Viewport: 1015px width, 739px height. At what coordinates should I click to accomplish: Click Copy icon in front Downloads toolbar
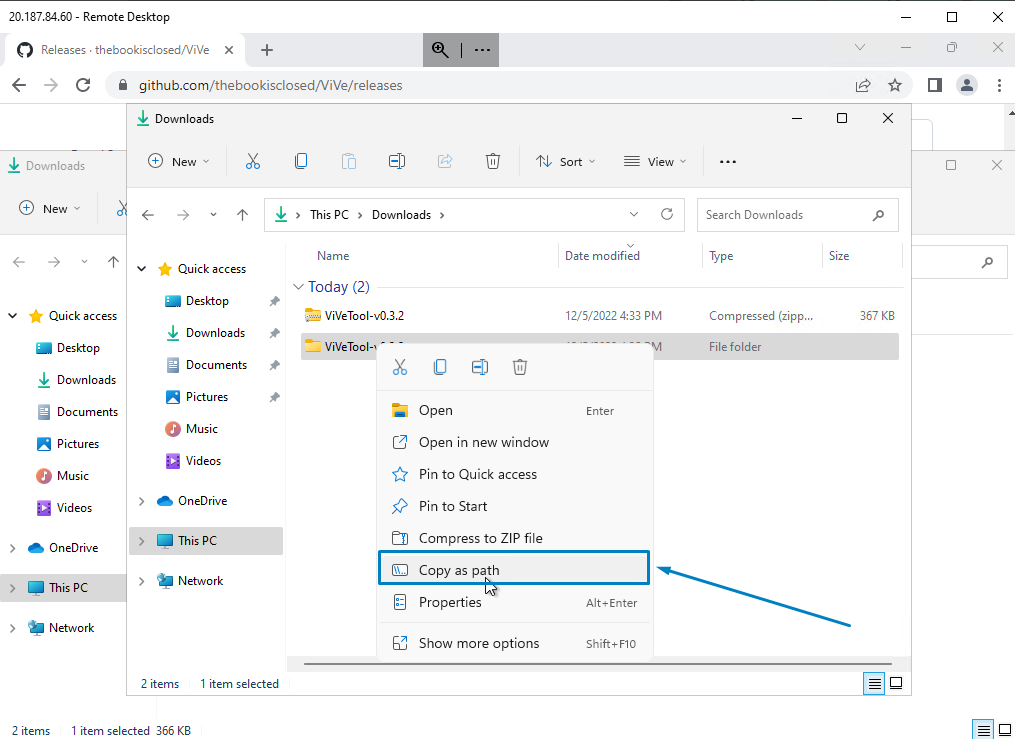coord(301,161)
